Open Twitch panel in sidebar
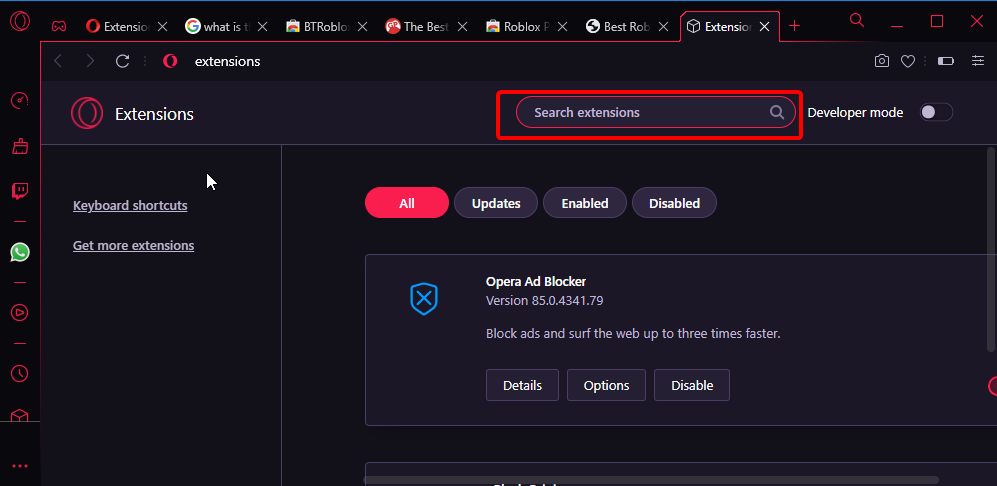 point(20,191)
